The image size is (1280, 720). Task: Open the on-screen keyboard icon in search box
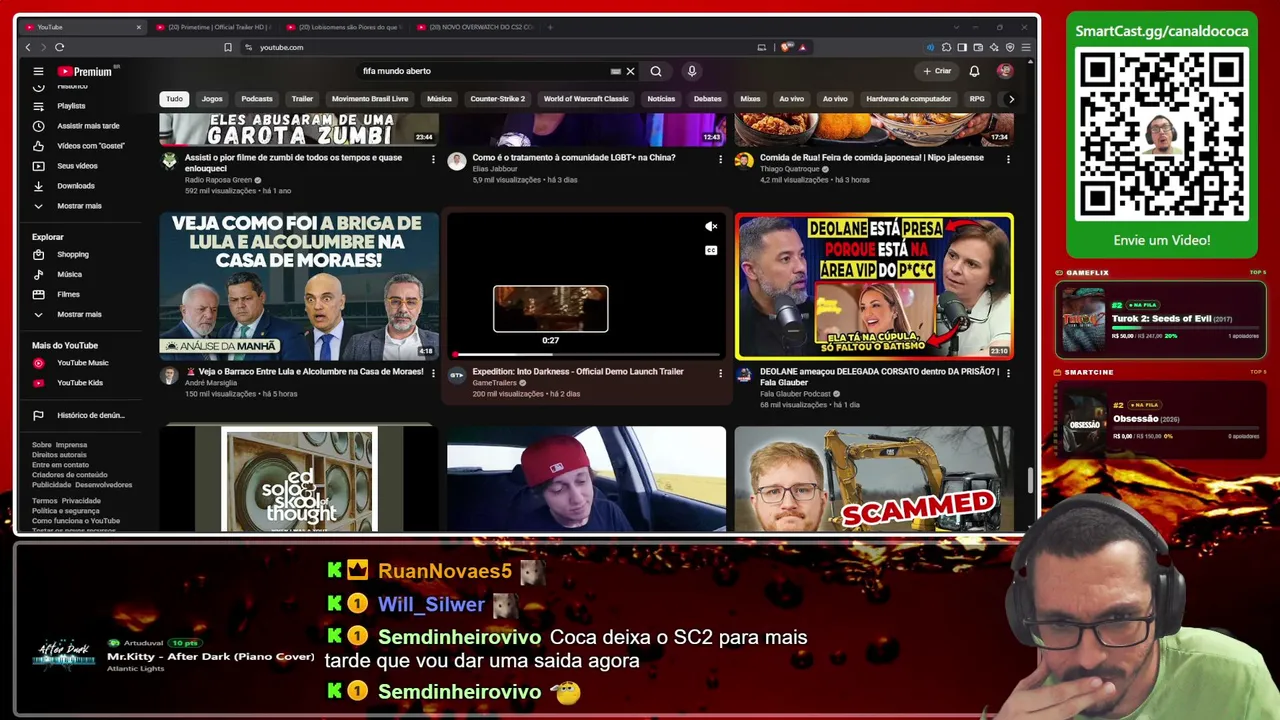coord(616,71)
